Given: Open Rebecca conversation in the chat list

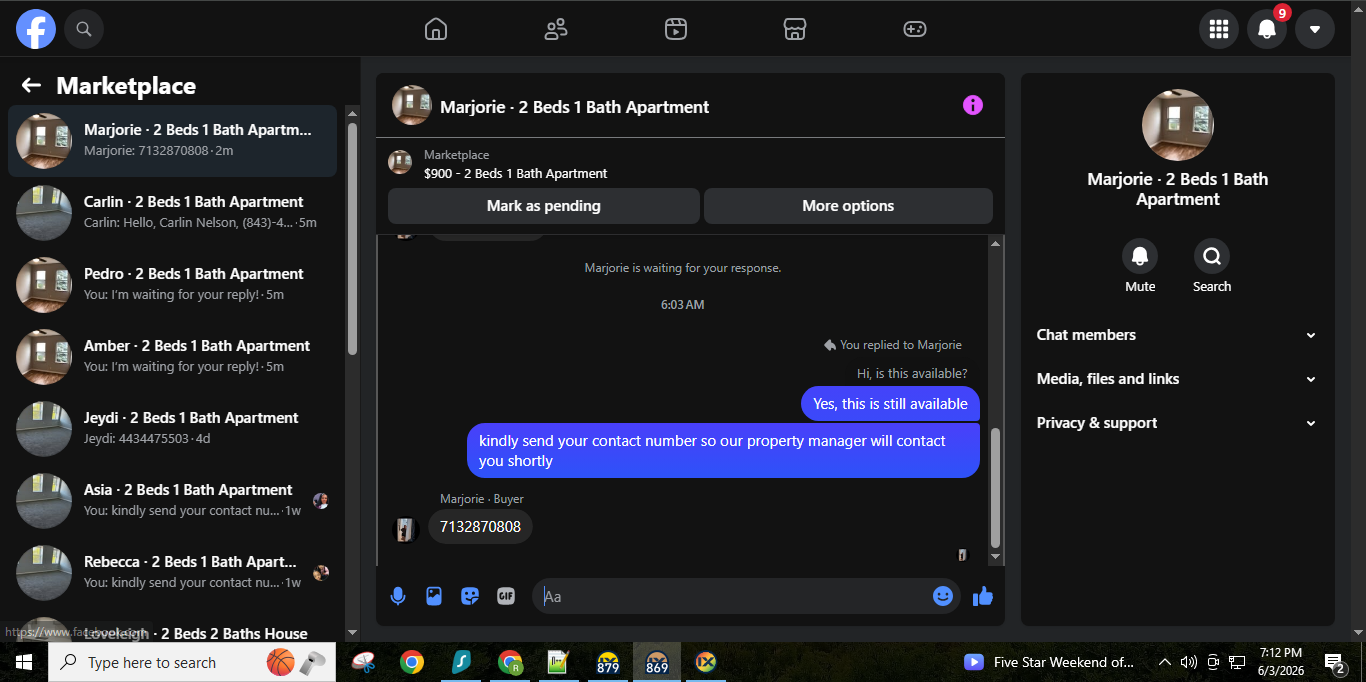Looking at the screenshot, I should (x=172, y=573).
